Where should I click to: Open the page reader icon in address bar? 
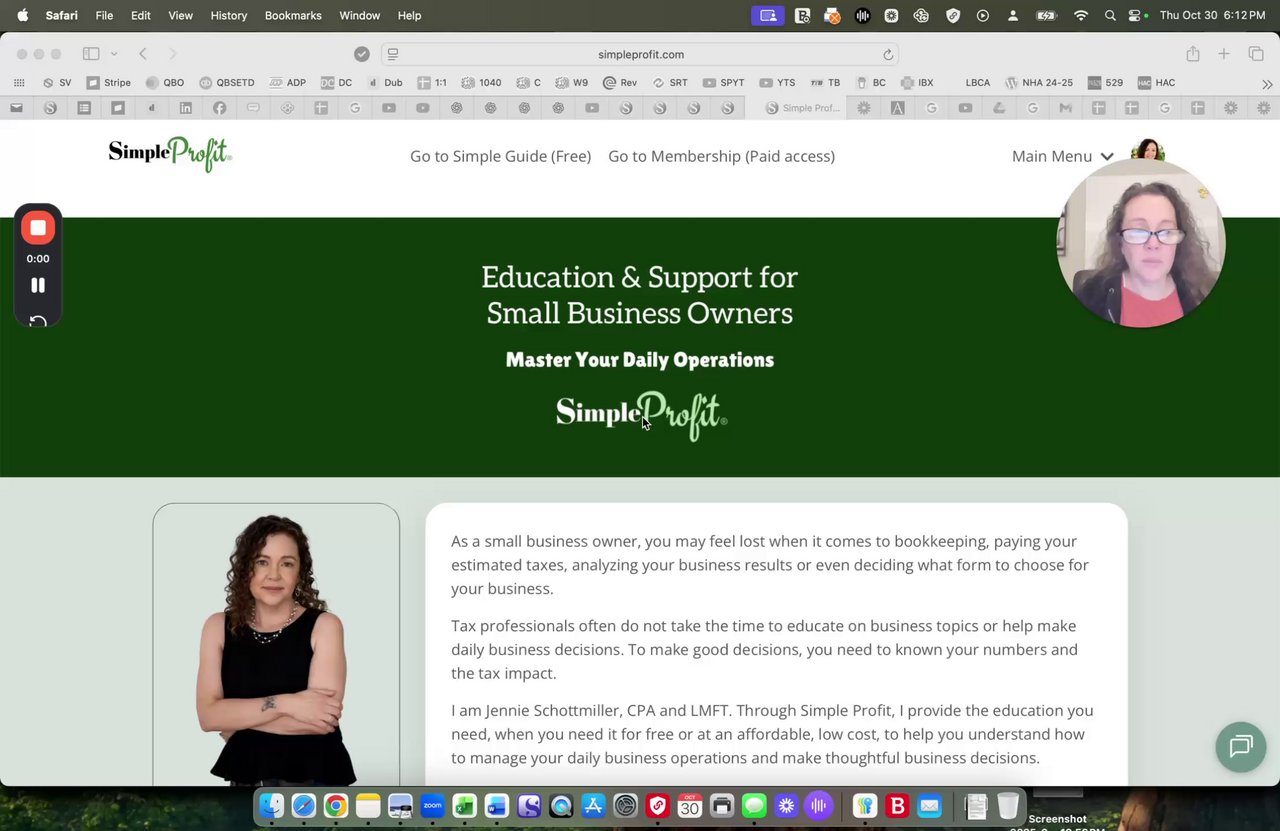point(393,55)
